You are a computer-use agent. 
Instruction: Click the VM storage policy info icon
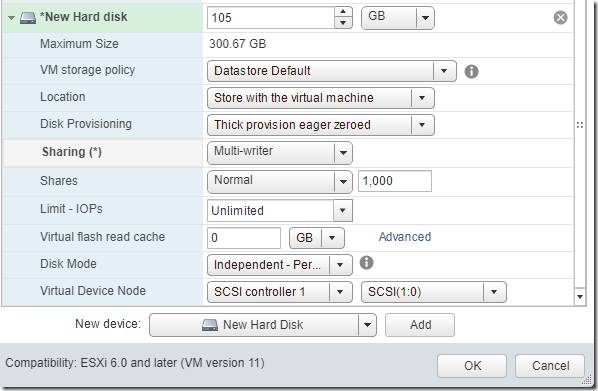point(471,71)
